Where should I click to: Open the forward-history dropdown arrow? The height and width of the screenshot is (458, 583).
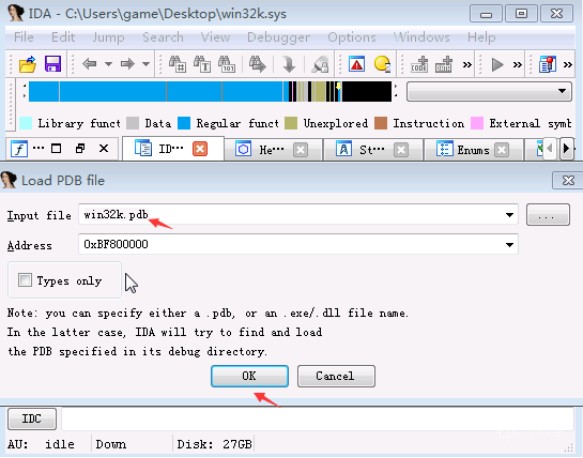[x=146, y=64]
